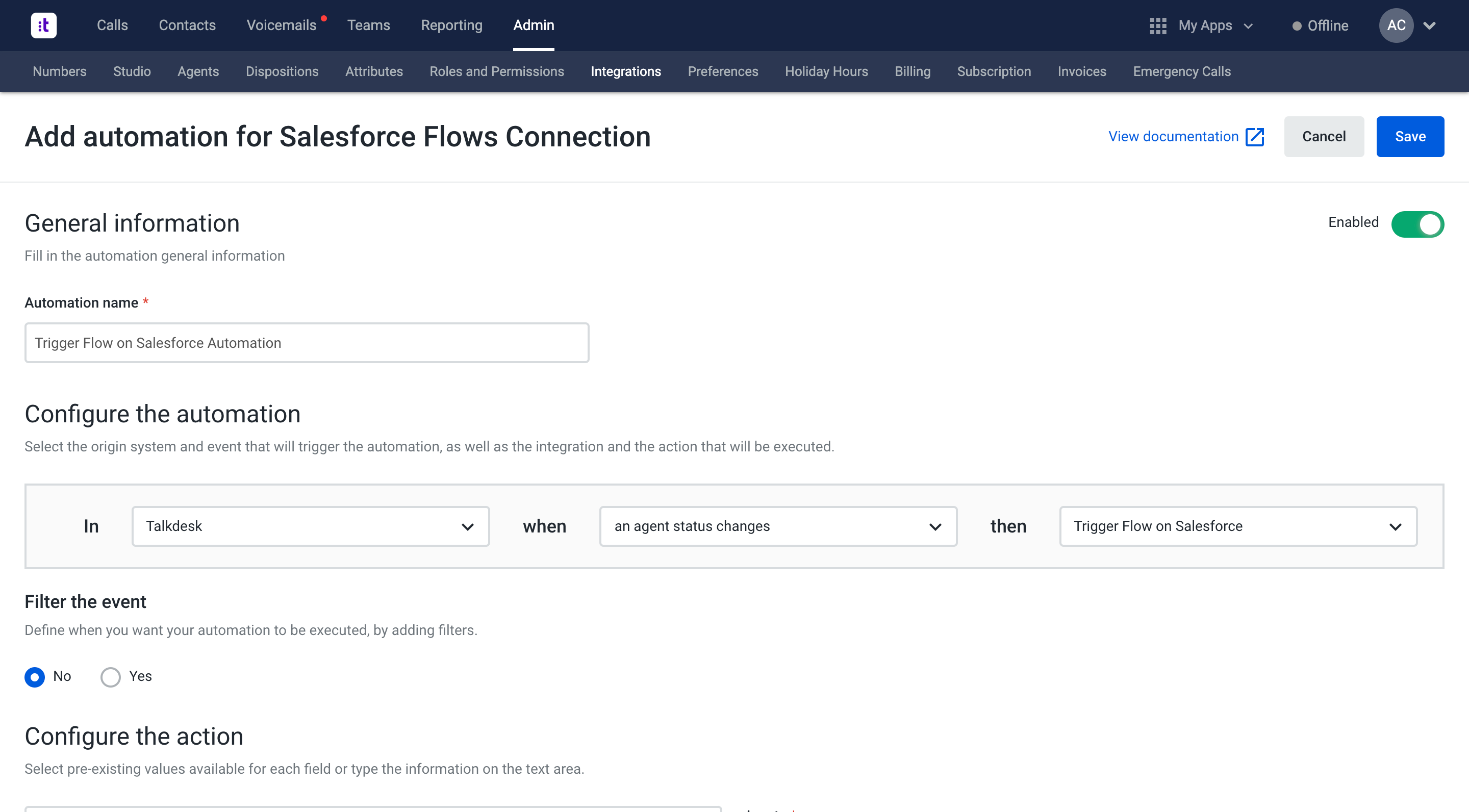Expand the My Apps dropdown chevron
This screenshot has height=812, width=1469.
(1248, 26)
